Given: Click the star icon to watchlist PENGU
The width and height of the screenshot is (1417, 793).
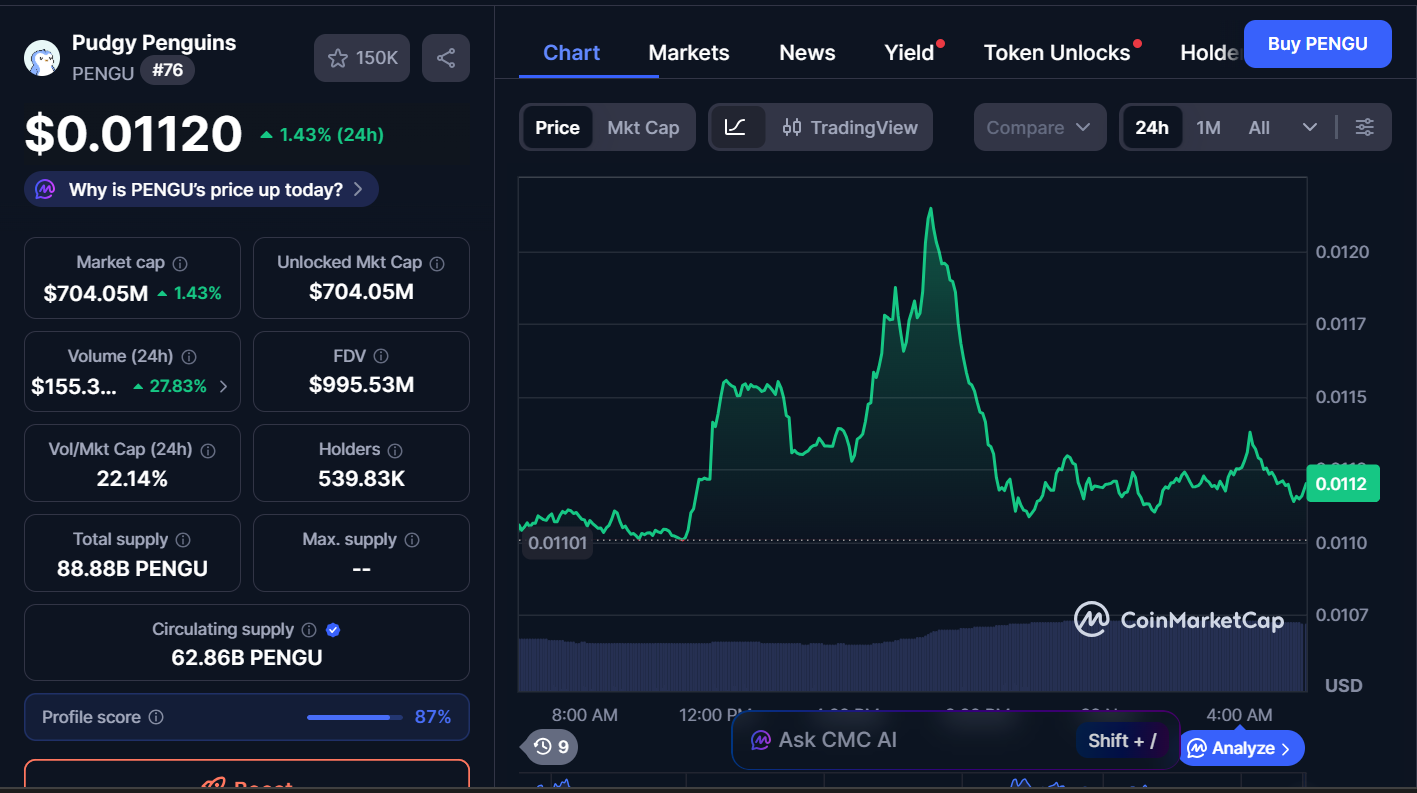Looking at the screenshot, I should tap(340, 57).
